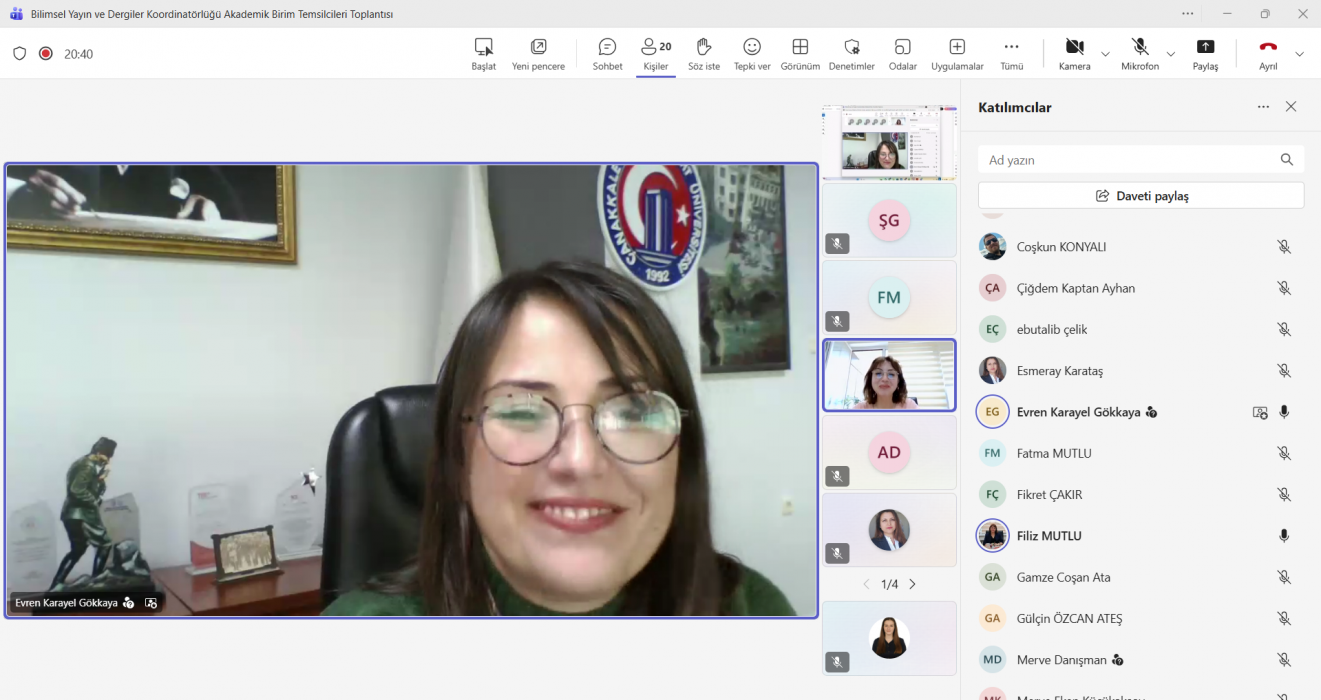Open the dropdown arrow beside Ayrıl

point(1299,54)
